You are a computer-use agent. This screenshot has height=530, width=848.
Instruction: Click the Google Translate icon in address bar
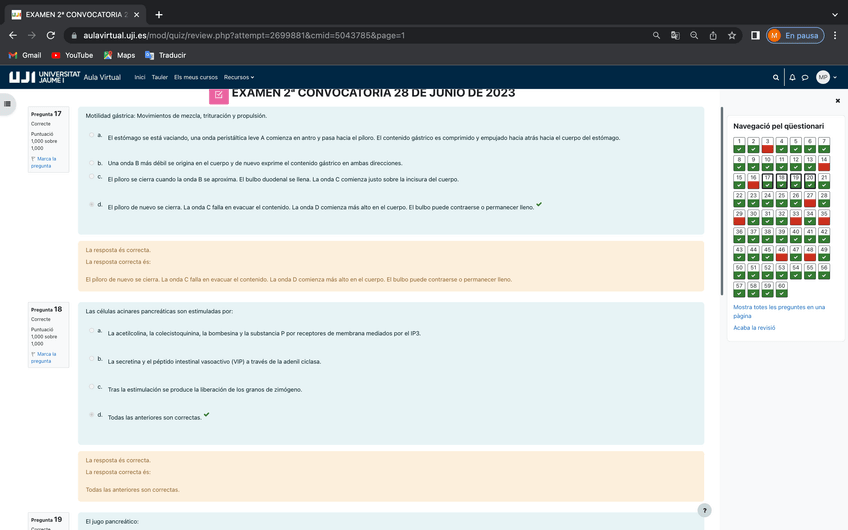[x=675, y=35]
